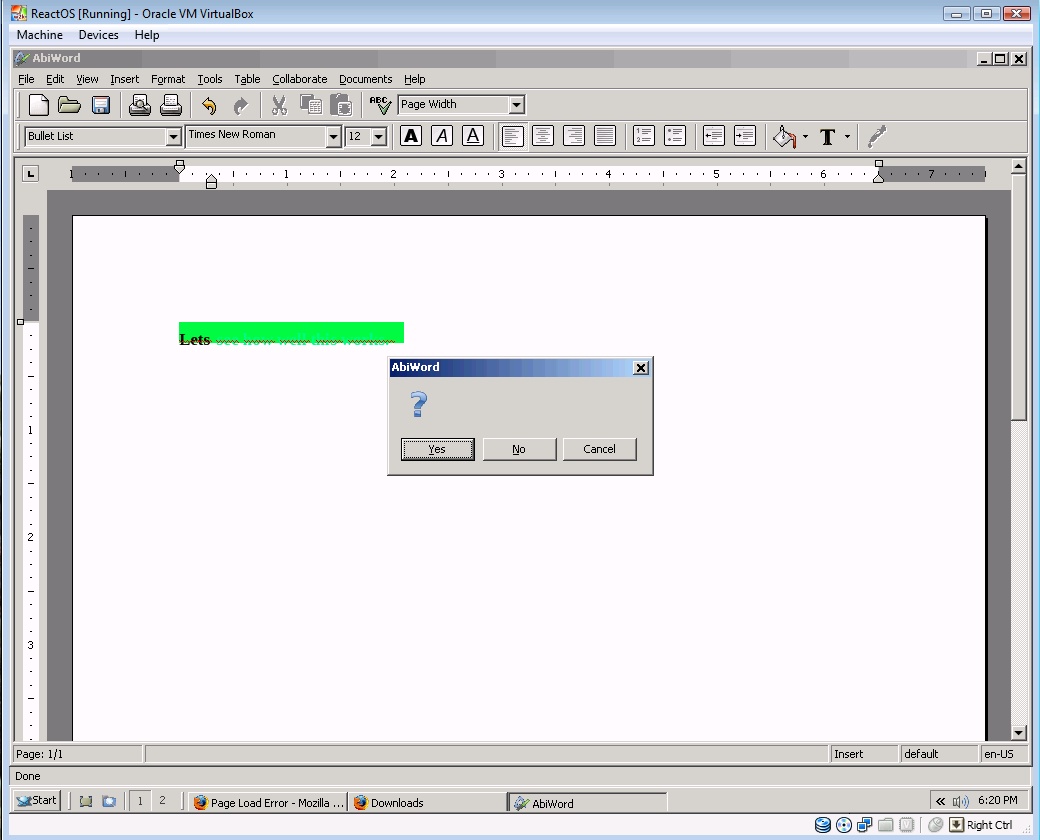Image resolution: width=1040 pixels, height=840 pixels.
Task: Click the Print Preview icon
Action: (139, 105)
